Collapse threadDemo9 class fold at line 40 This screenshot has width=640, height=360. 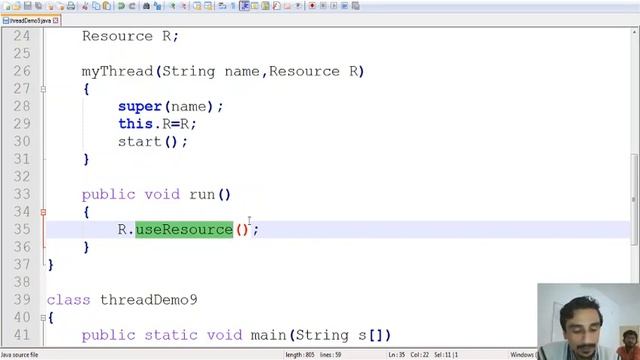(x=43, y=318)
